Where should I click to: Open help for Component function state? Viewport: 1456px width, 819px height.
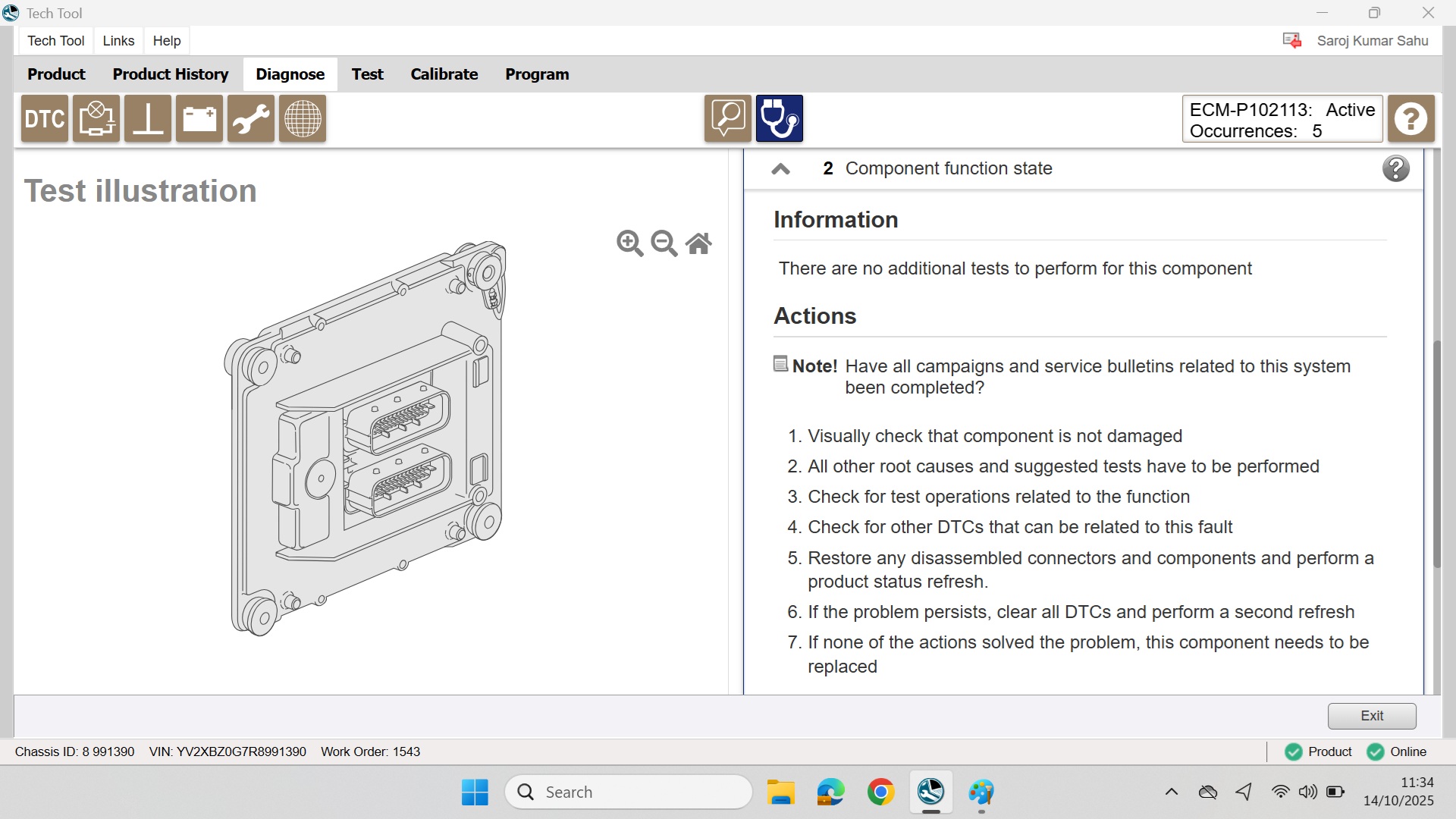1395,168
